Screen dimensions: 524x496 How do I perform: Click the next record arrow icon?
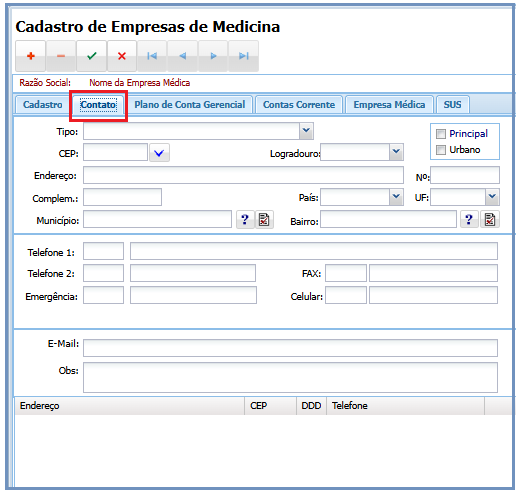[213, 56]
